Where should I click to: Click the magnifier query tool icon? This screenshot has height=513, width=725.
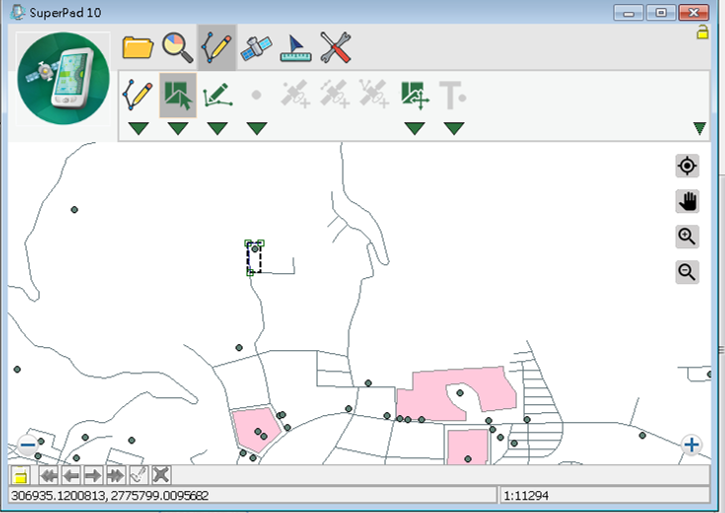pos(178,47)
